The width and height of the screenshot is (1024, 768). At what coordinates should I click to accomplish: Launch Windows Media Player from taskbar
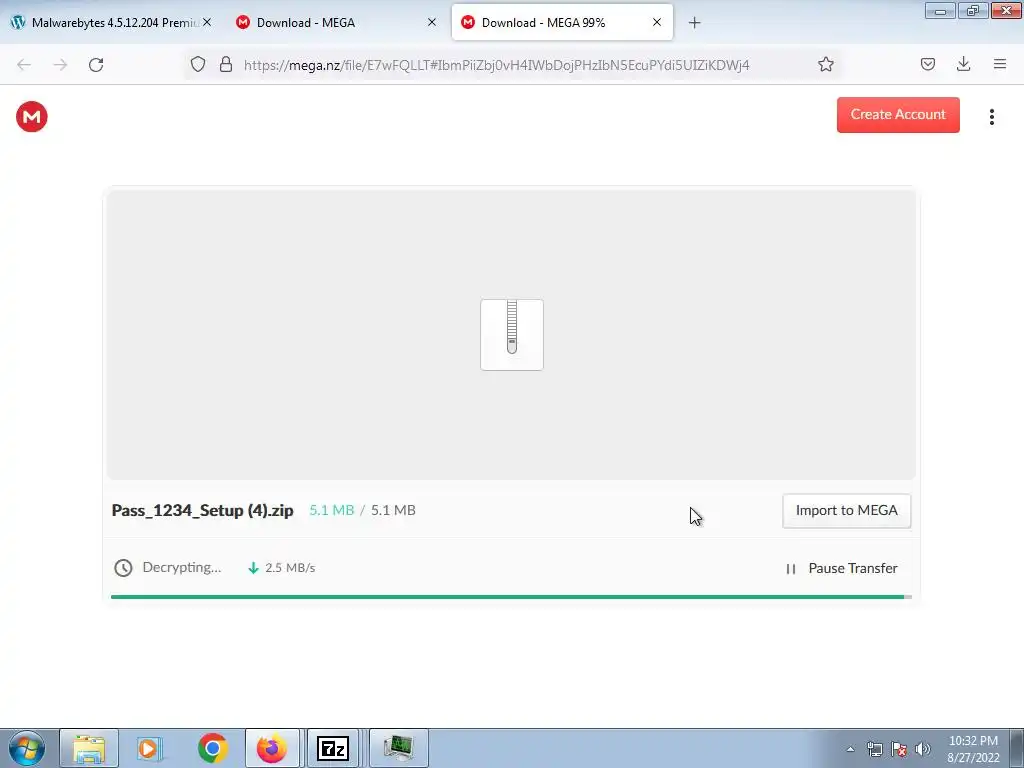[x=150, y=748]
